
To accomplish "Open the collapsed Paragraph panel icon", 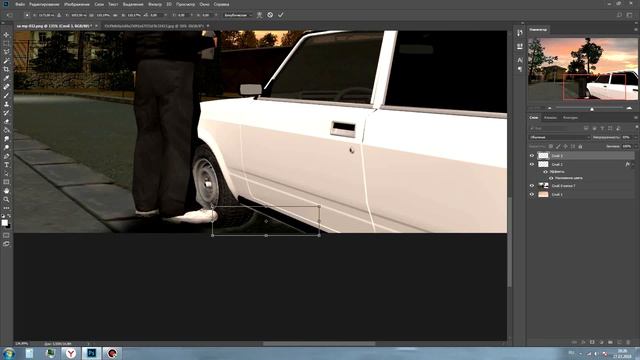I will click(520, 69).
